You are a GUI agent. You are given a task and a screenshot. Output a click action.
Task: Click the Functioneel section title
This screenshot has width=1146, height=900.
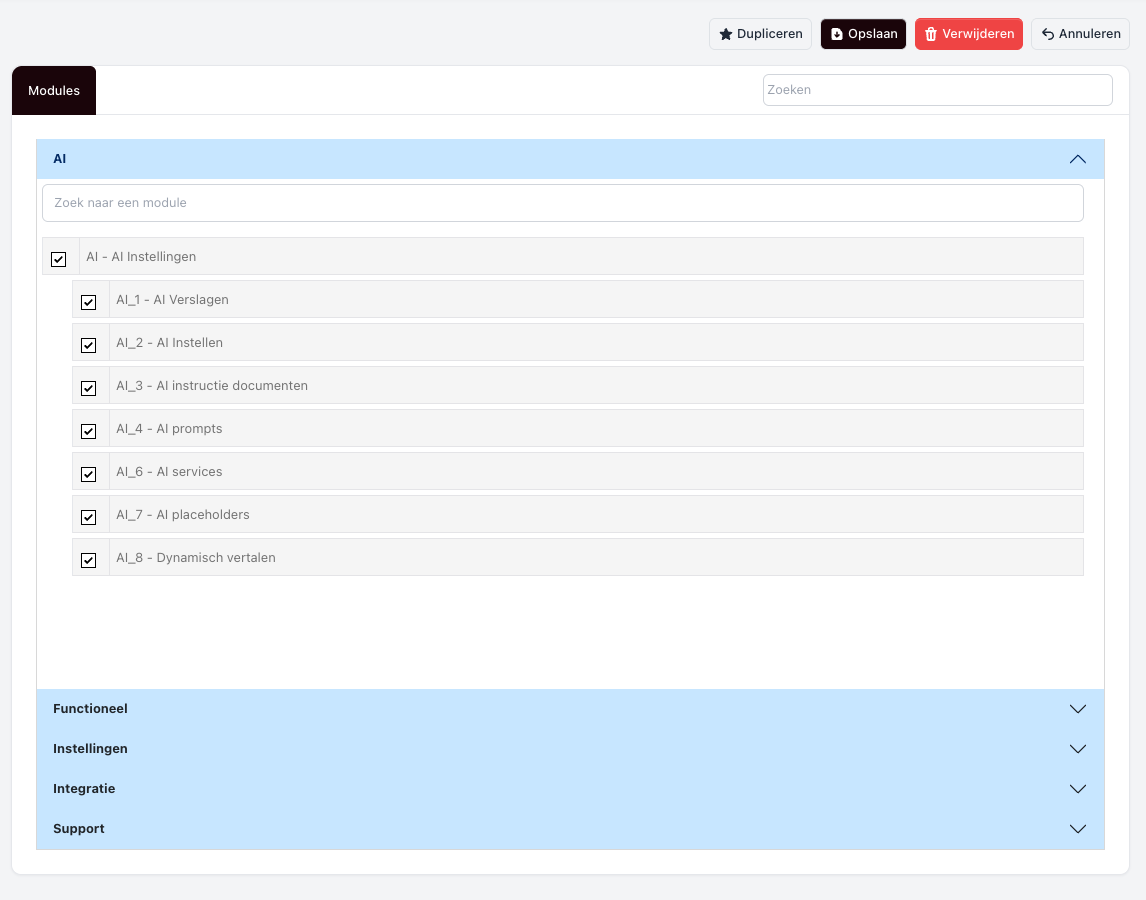click(x=91, y=709)
